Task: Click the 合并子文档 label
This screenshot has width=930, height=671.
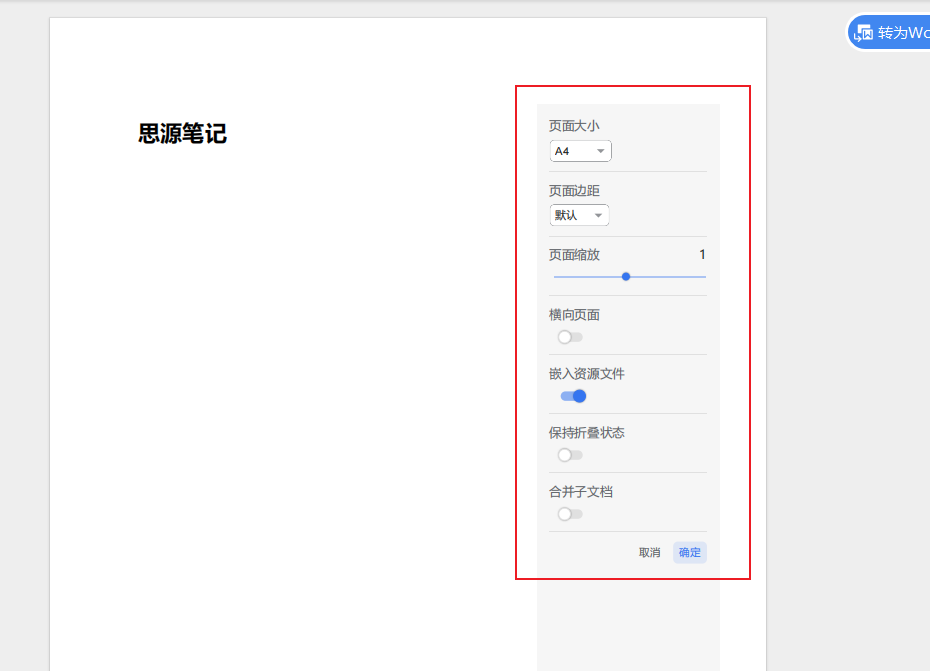Action: click(581, 492)
